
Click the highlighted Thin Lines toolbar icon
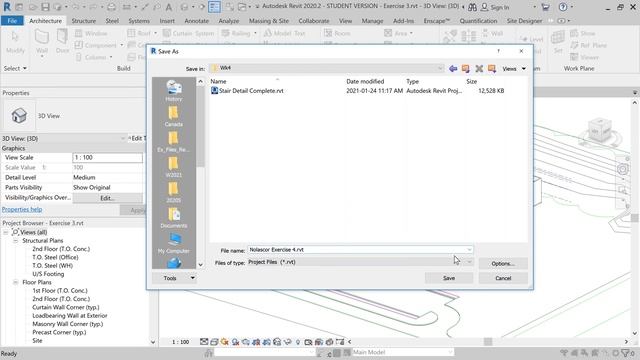click(214, 7)
